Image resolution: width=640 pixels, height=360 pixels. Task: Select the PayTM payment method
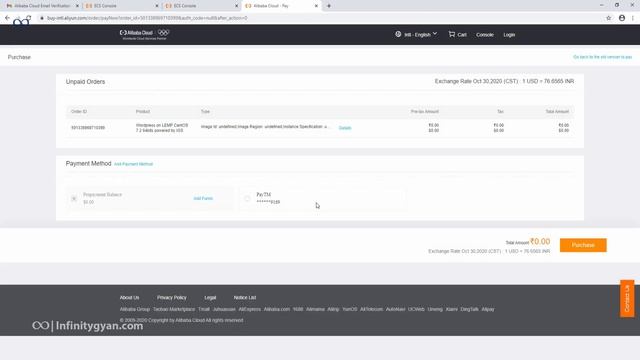point(247,198)
